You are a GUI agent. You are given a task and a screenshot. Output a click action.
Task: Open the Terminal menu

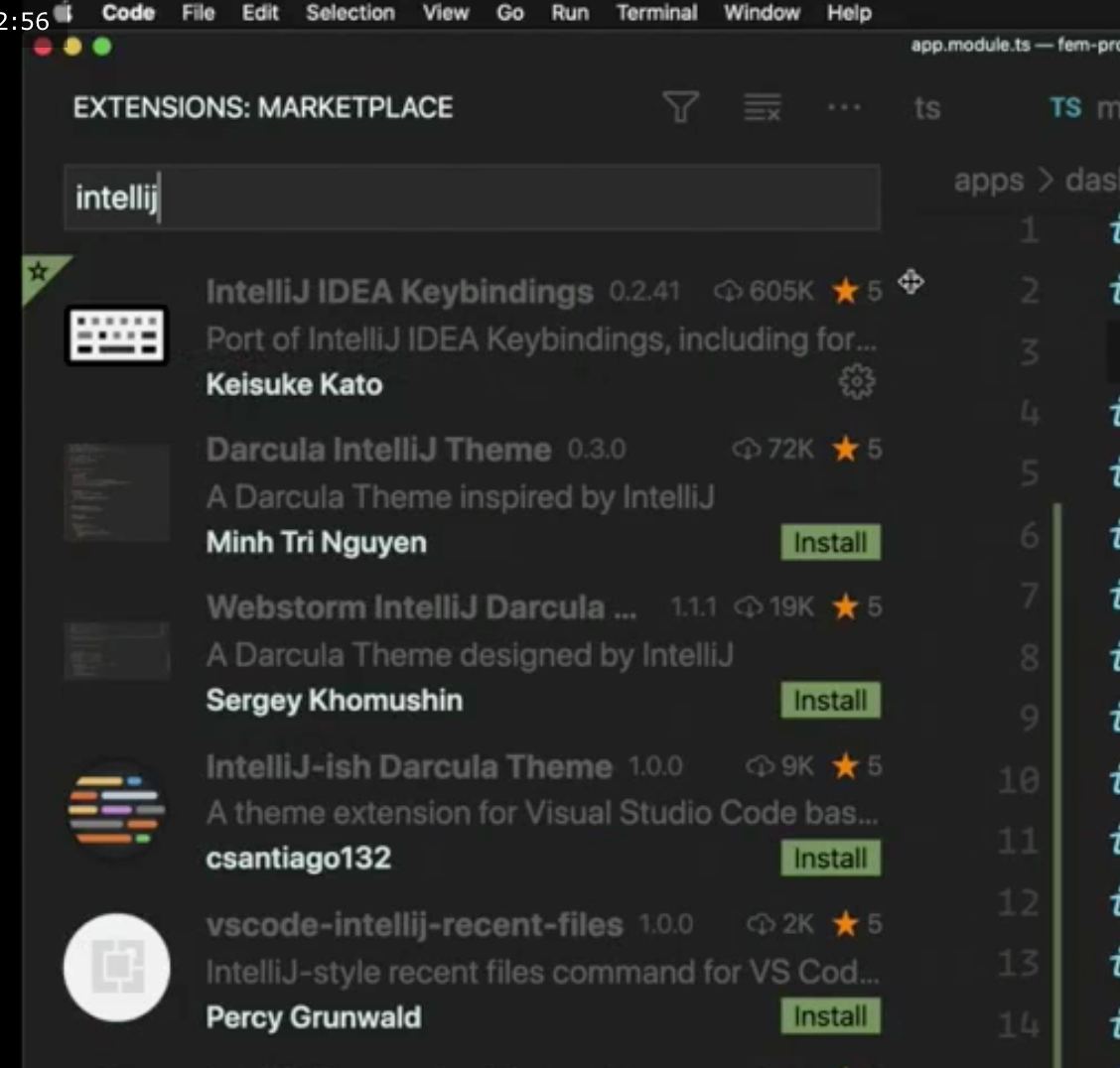pyautogui.click(x=656, y=13)
